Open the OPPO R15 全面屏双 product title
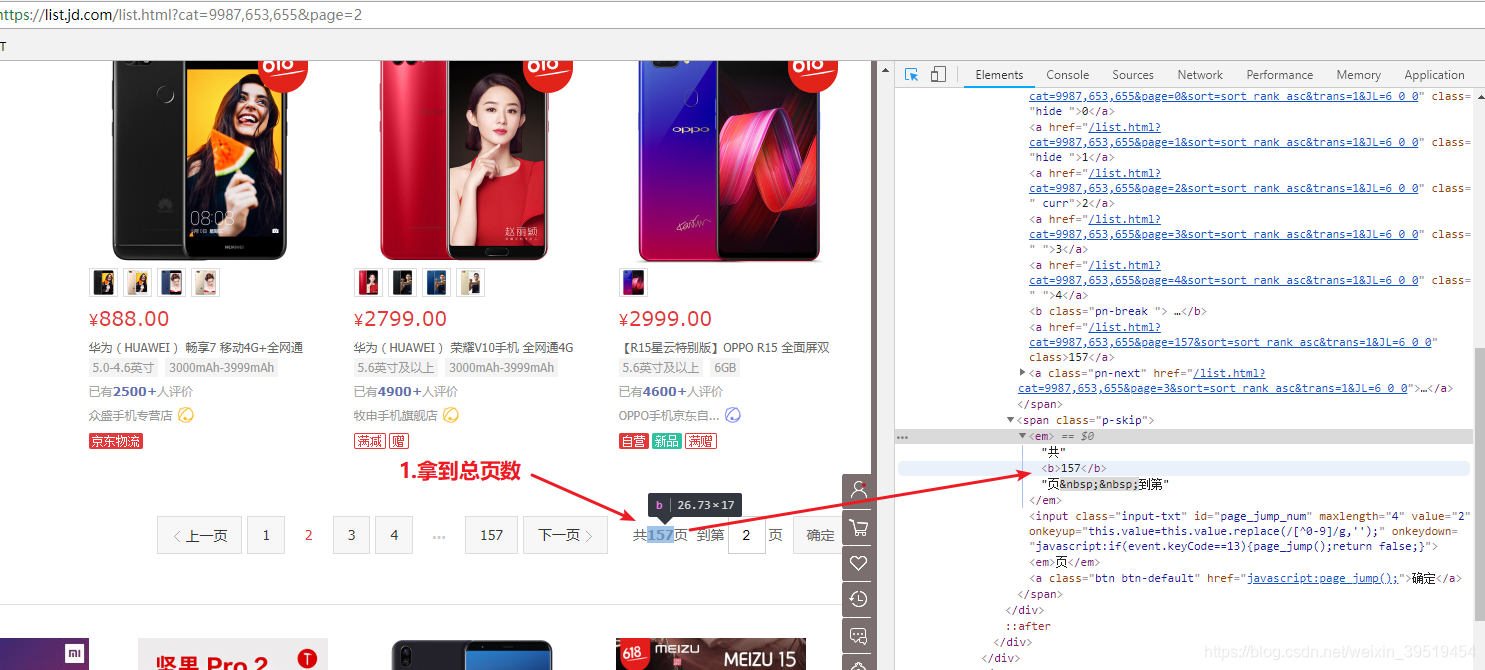Screen dimensions: 1485x670 pyautogui.click(x=724, y=347)
